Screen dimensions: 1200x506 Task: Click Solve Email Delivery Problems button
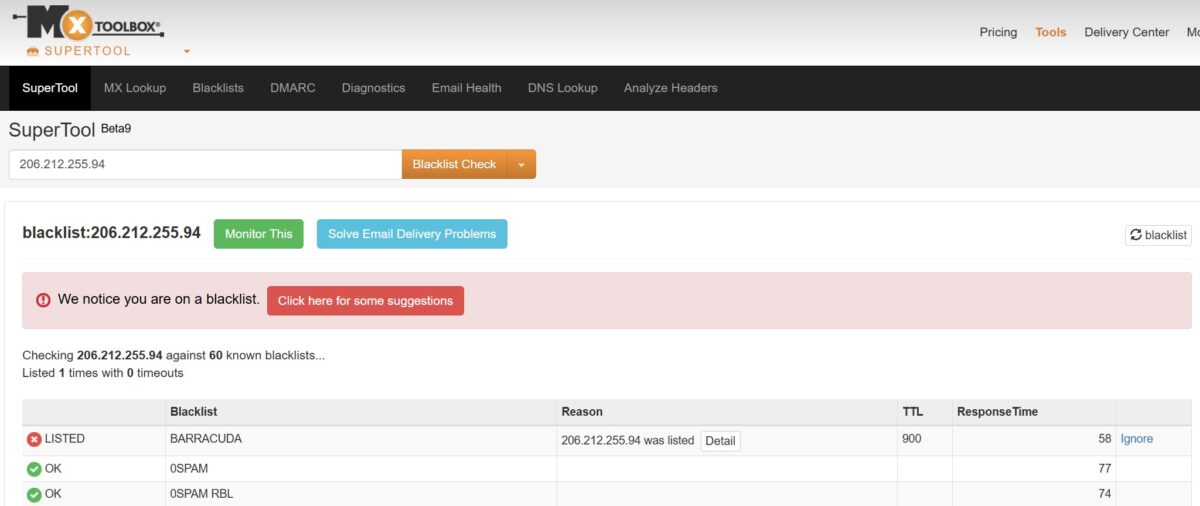(412, 234)
